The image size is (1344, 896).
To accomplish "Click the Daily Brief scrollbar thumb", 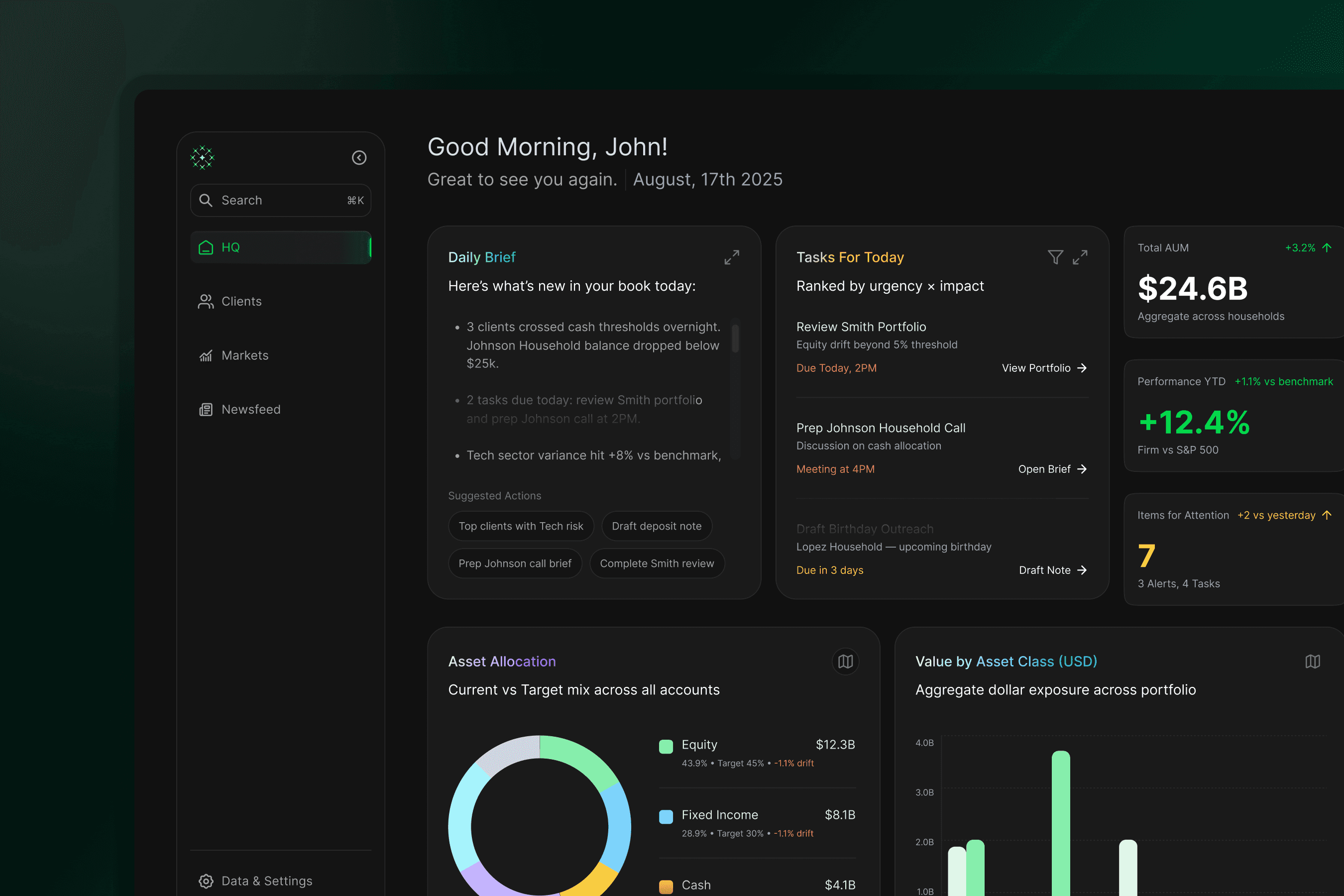I will tap(735, 338).
